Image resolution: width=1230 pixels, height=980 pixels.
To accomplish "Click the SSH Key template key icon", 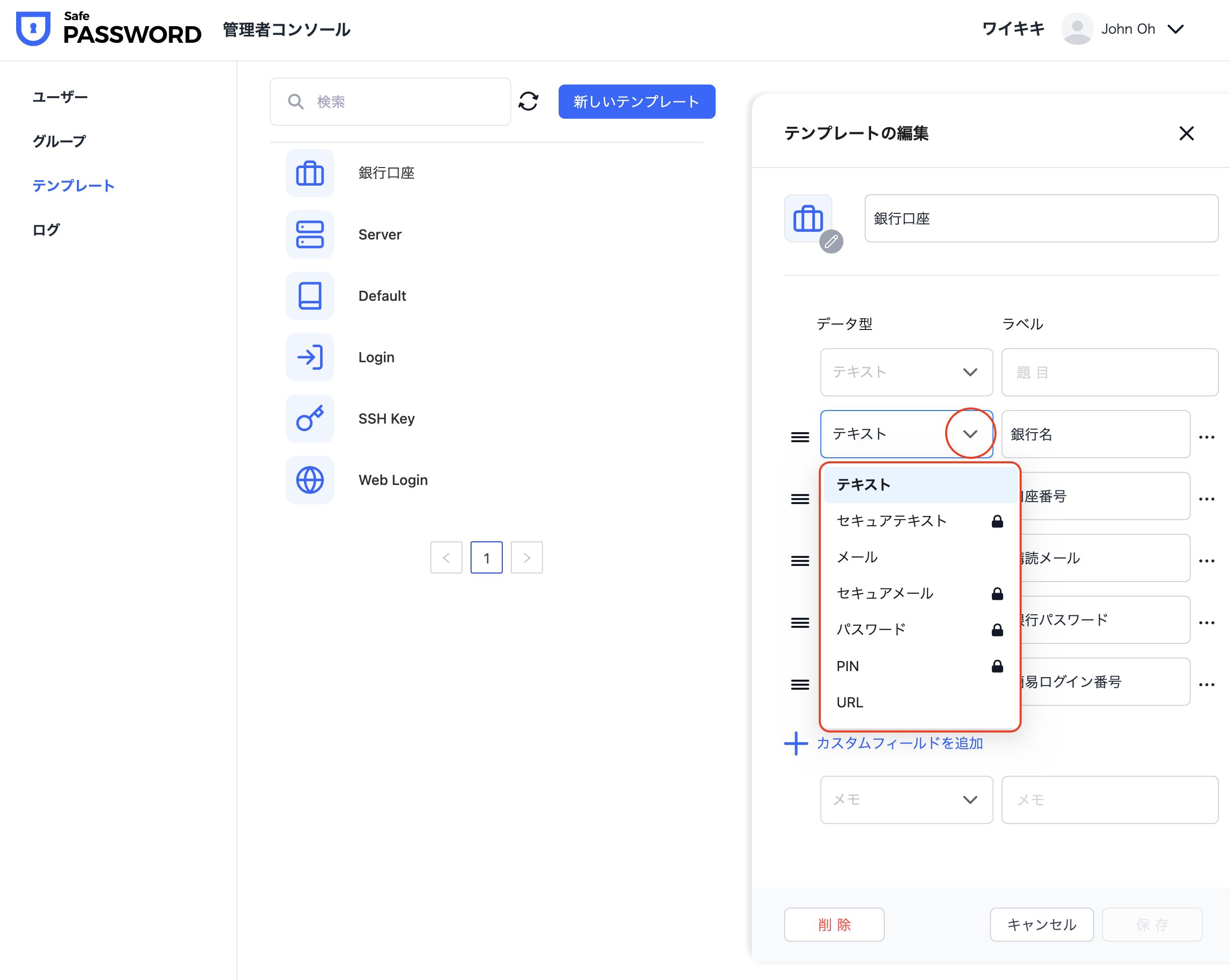I will point(310,419).
